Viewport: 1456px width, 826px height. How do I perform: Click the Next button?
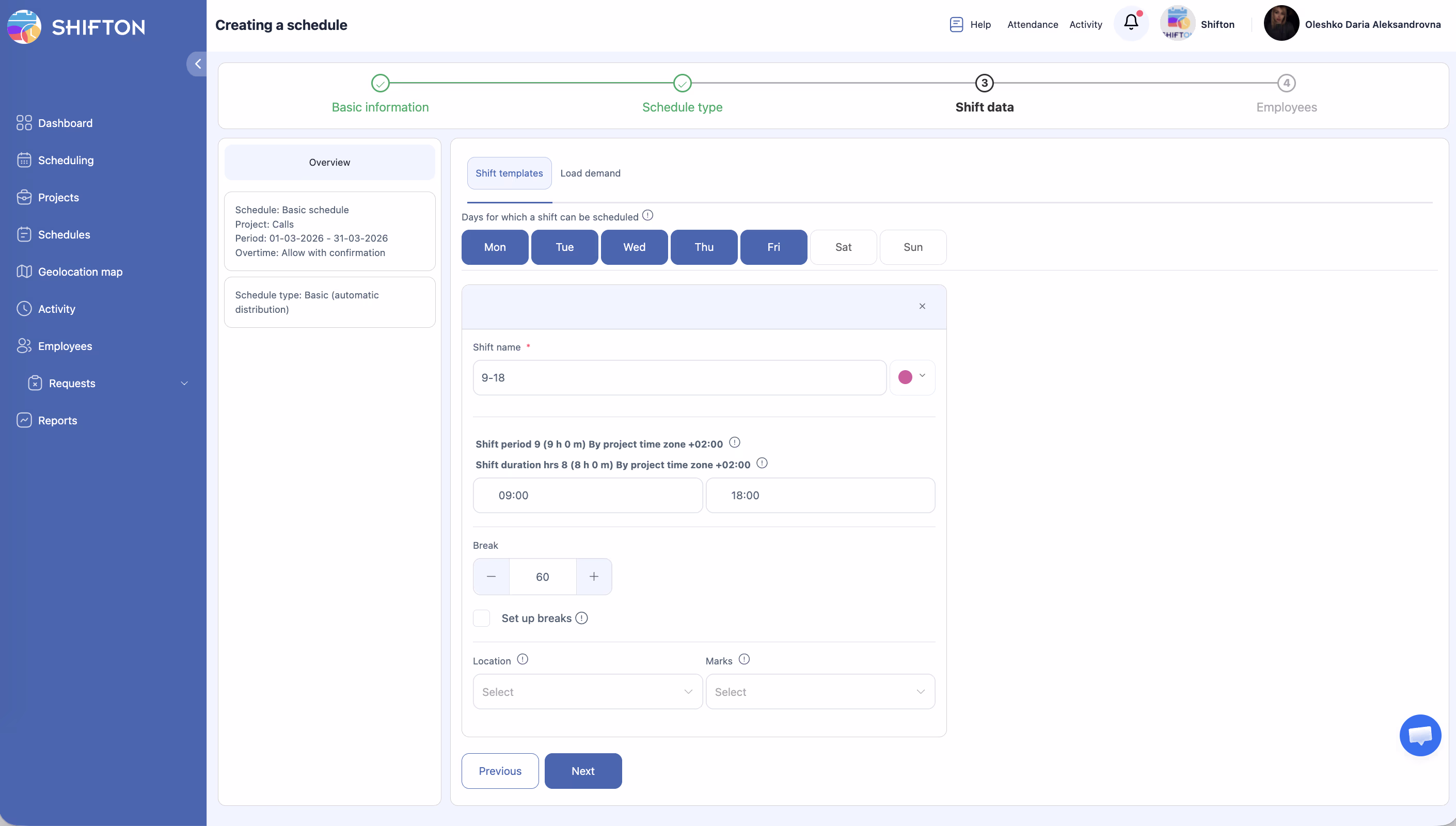(x=582, y=771)
